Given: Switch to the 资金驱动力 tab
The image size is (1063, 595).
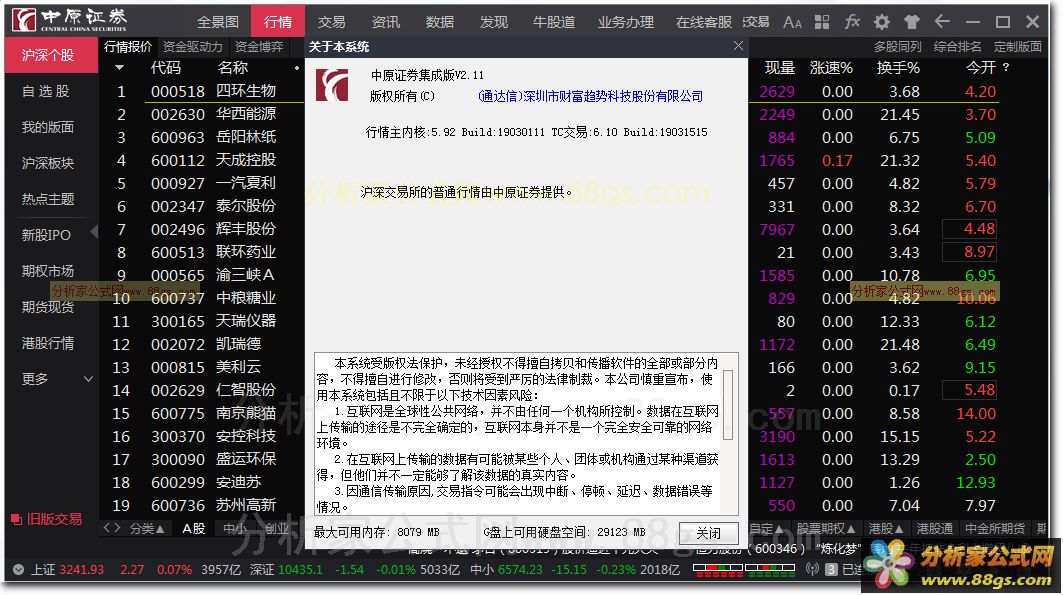Looking at the screenshot, I should [193, 47].
